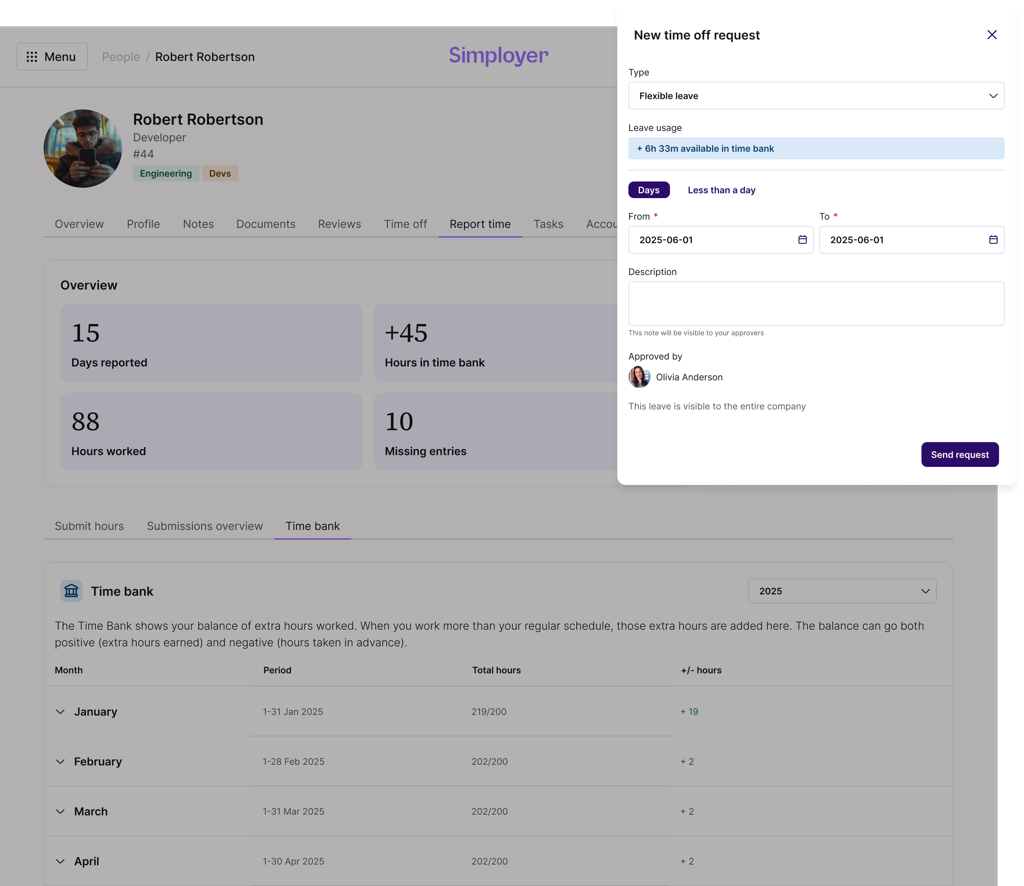
Task: Expand the April row chevron
Action: pos(60,861)
